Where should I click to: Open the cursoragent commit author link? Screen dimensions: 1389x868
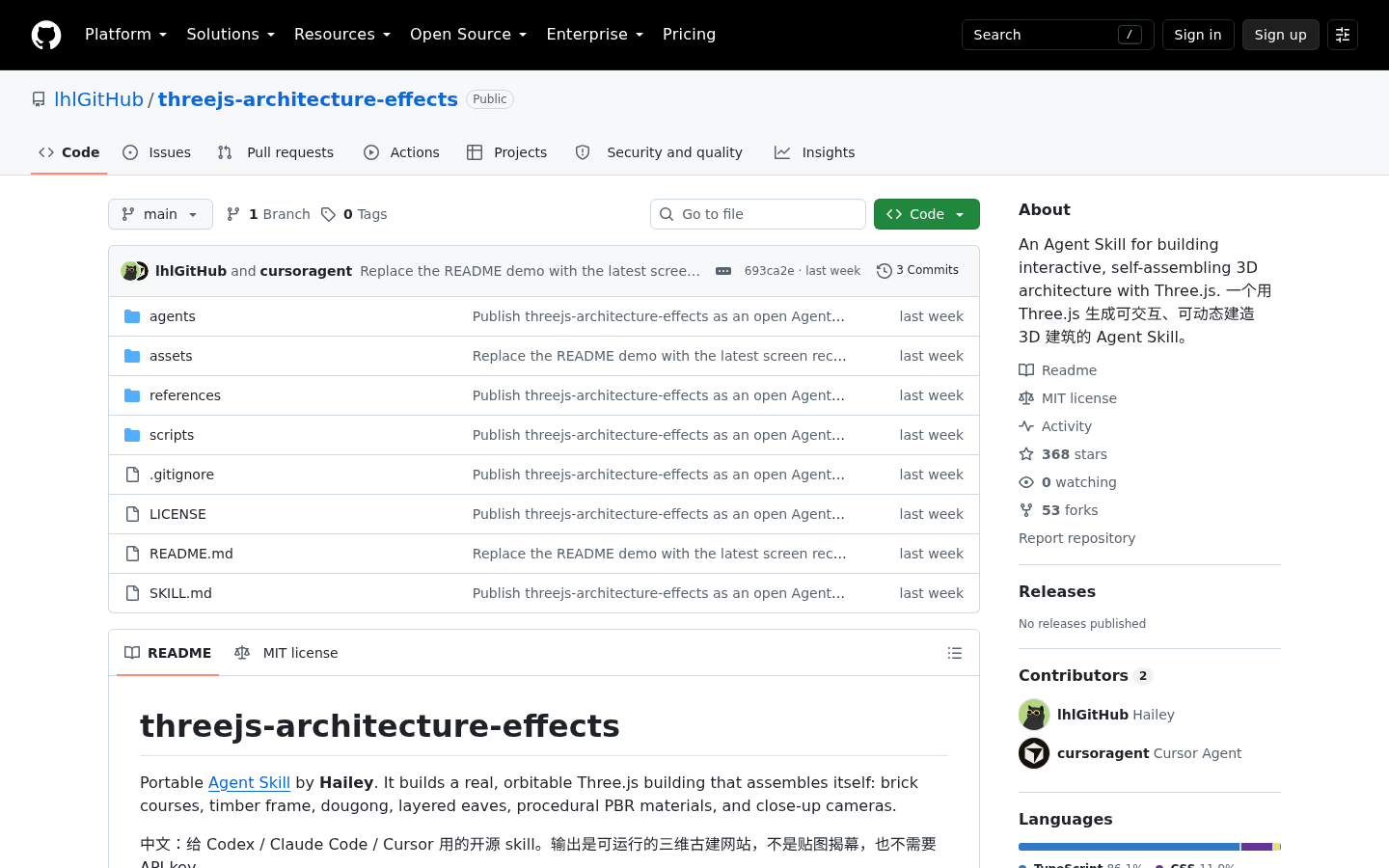point(306,271)
